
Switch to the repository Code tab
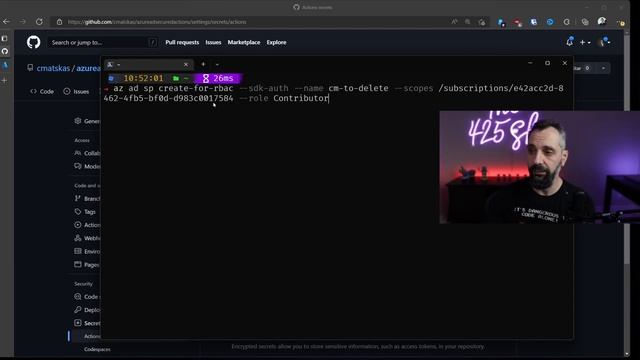pos(42,91)
